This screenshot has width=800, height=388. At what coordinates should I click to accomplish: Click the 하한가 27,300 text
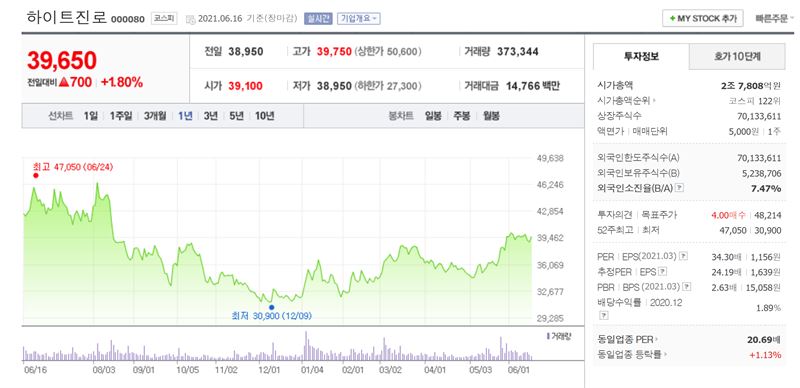(388, 86)
